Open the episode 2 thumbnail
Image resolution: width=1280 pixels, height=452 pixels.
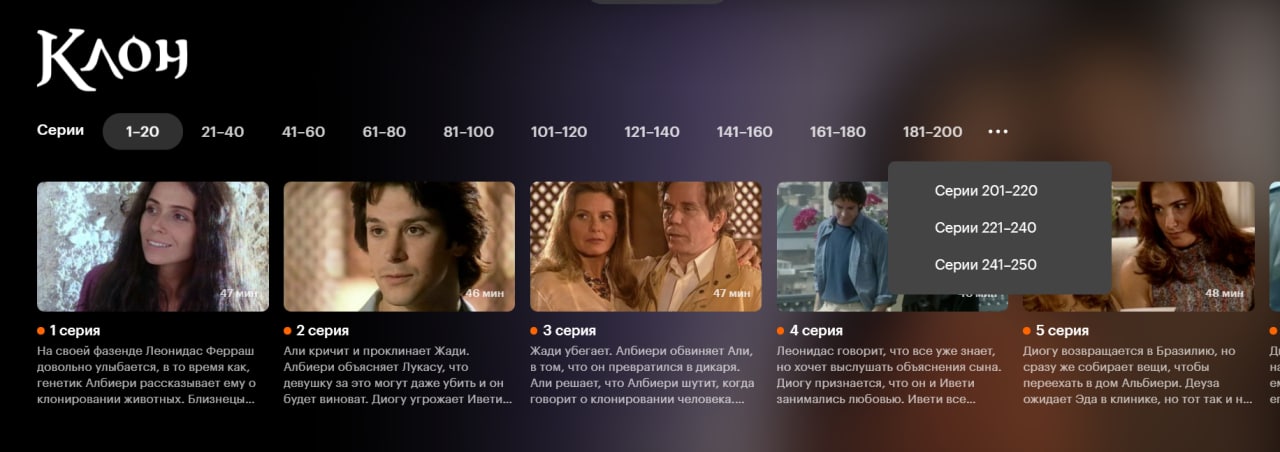(399, 246)
